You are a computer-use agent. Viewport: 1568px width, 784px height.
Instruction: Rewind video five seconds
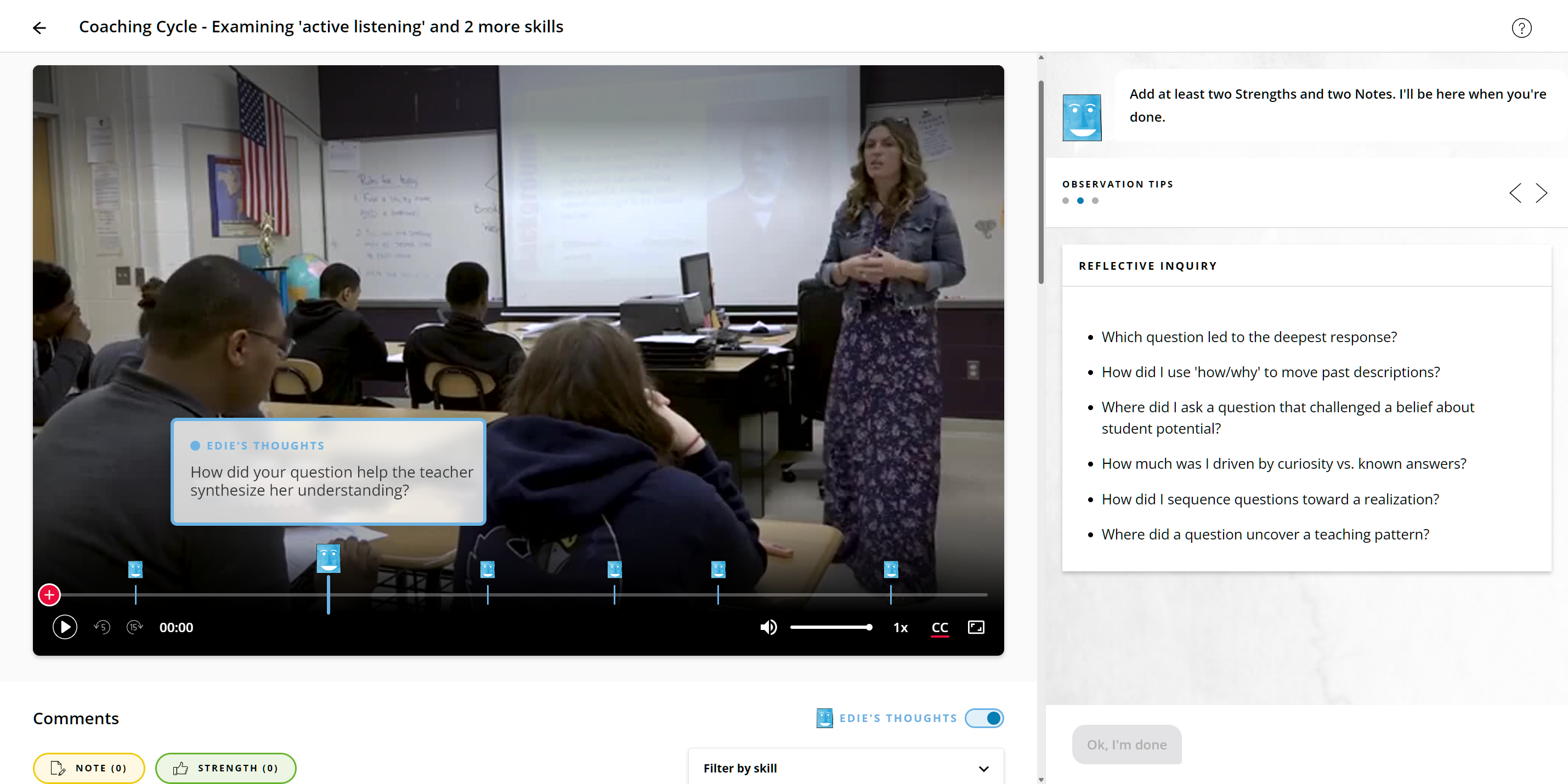(x=101, y=627)
